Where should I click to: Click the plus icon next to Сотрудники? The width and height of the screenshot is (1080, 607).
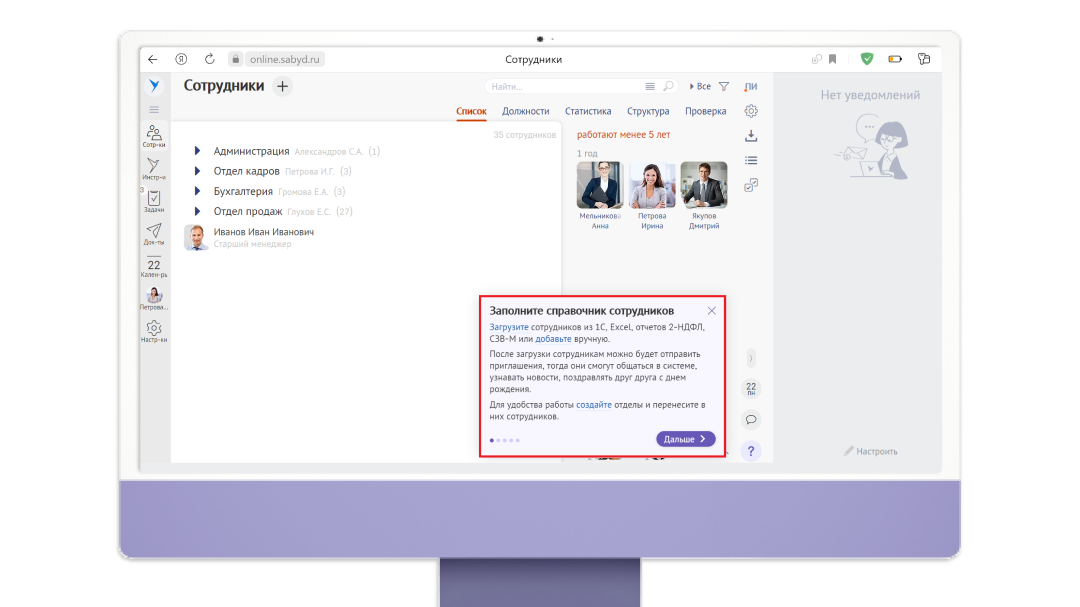(282, 87)
